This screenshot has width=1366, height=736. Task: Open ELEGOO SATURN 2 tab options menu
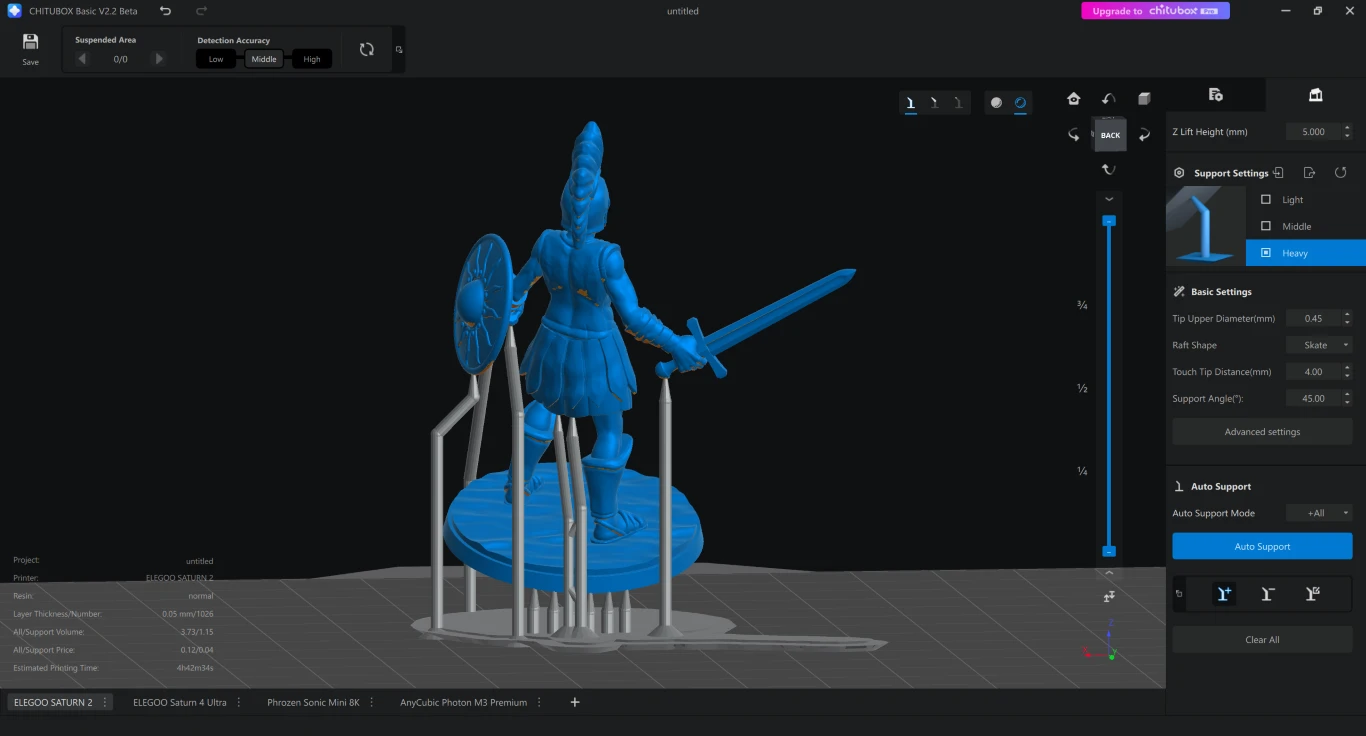tap(105, 702)
